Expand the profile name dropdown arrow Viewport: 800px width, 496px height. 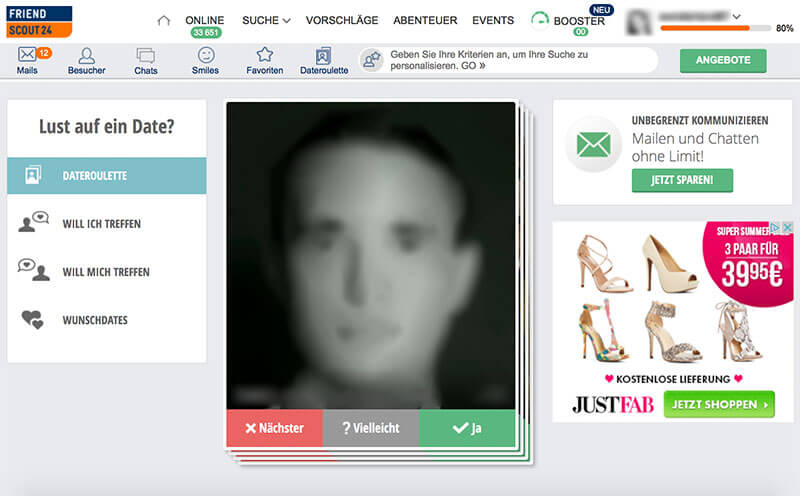(x=737, y=16)
